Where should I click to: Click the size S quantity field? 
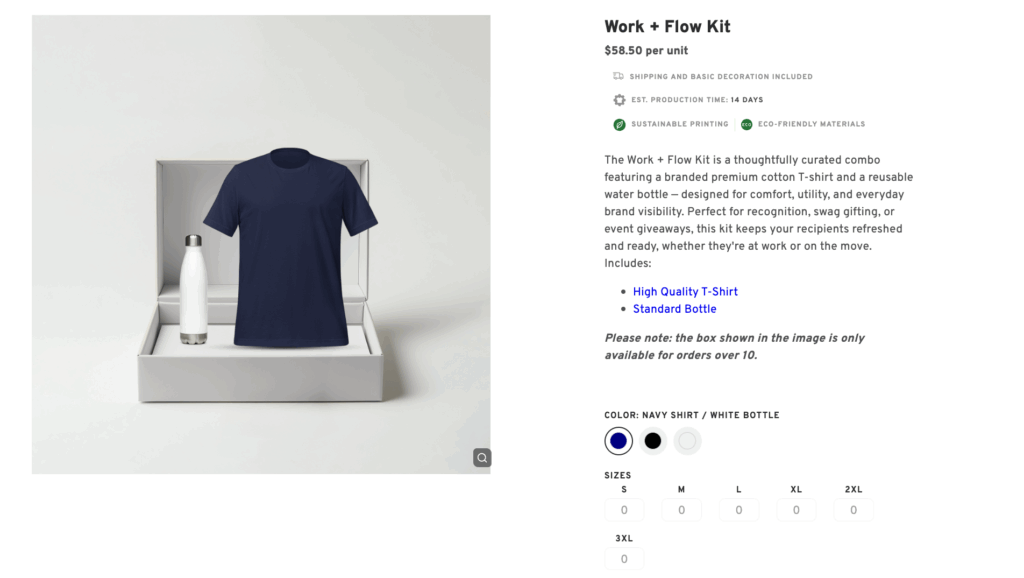624,510
